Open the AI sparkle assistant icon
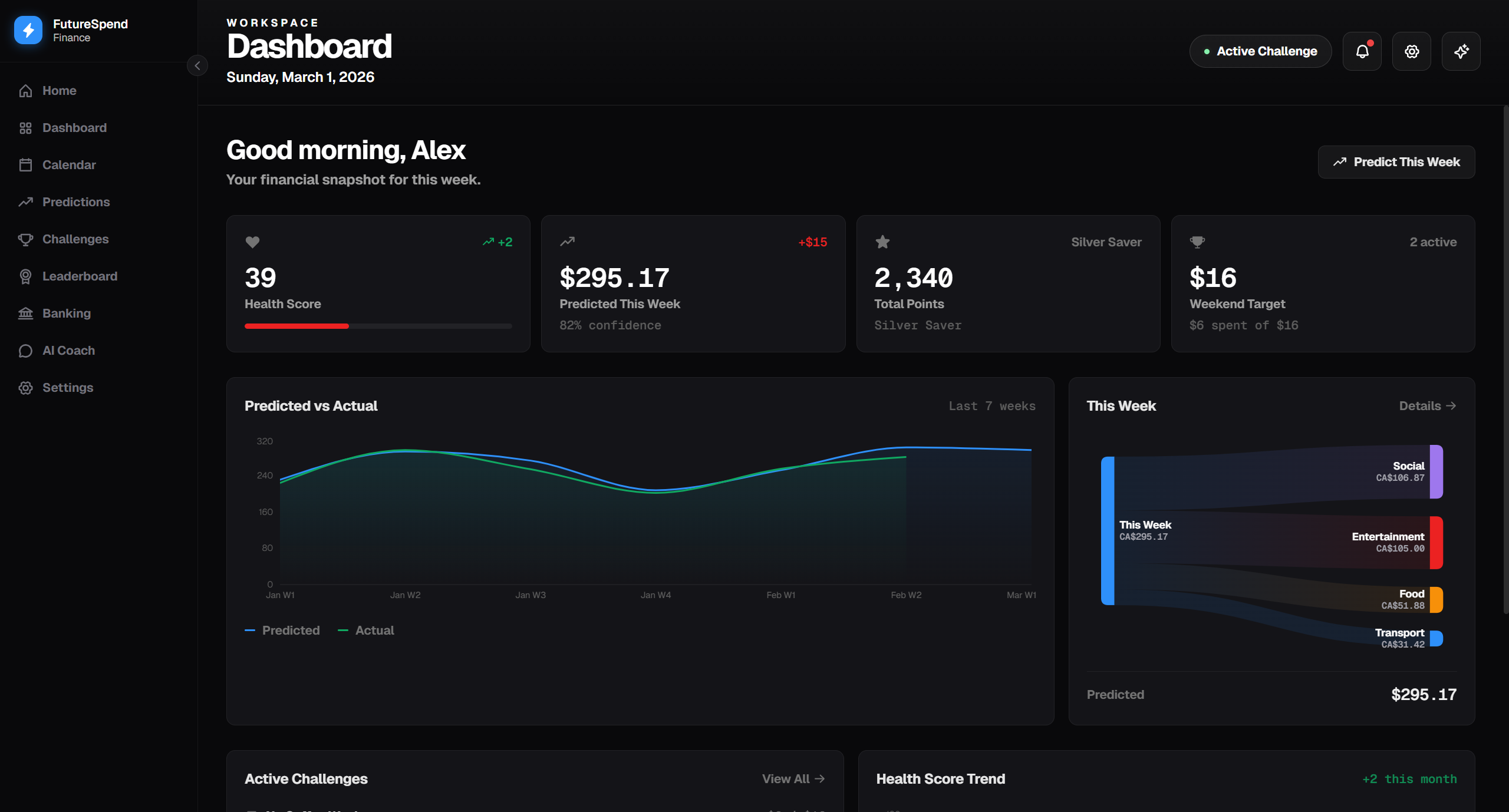The height and width of the screenshot is (812, 1509). [1461, 51]
